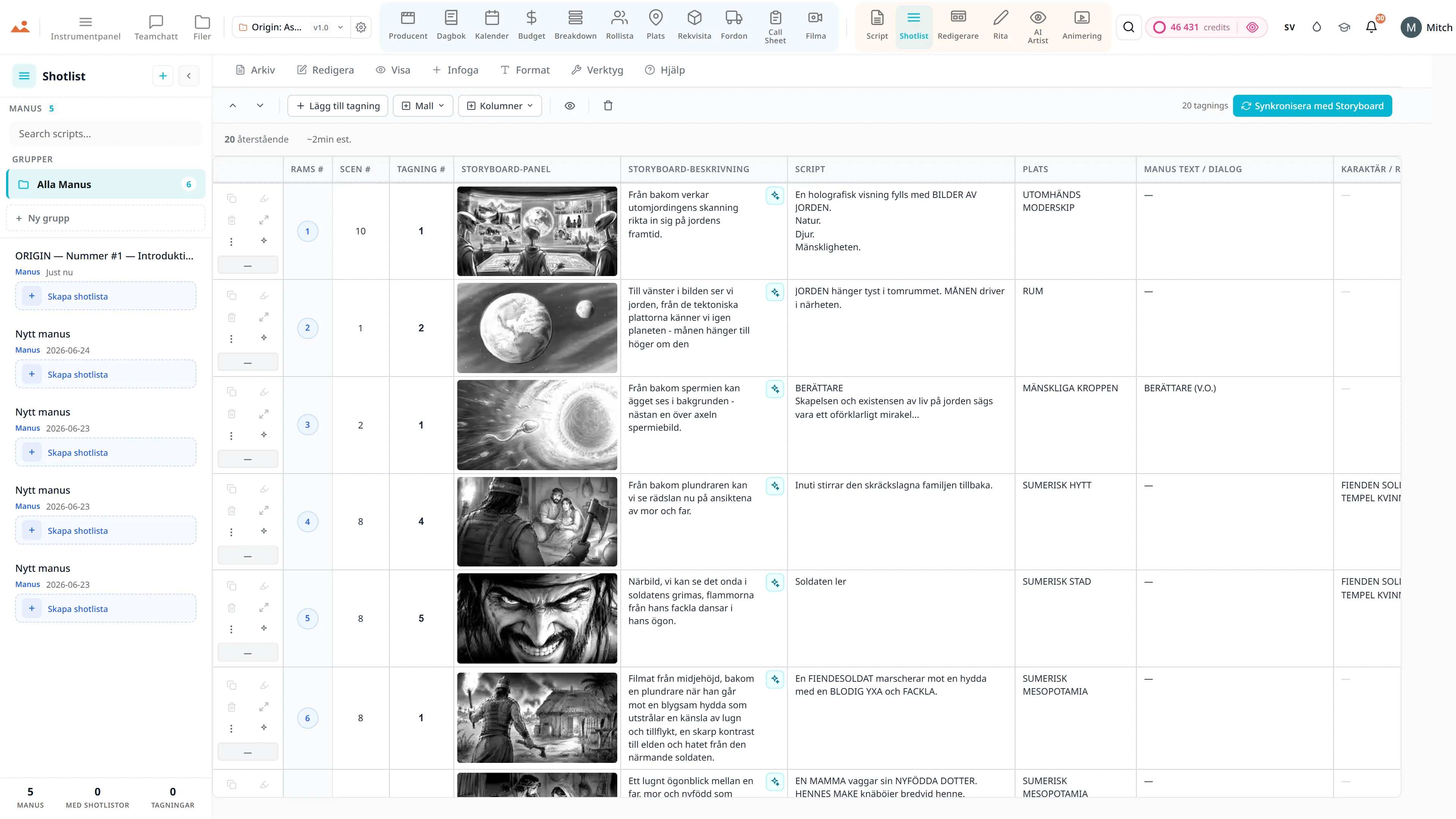Open the project version v1.0 dropdown

tap(328, 27)
